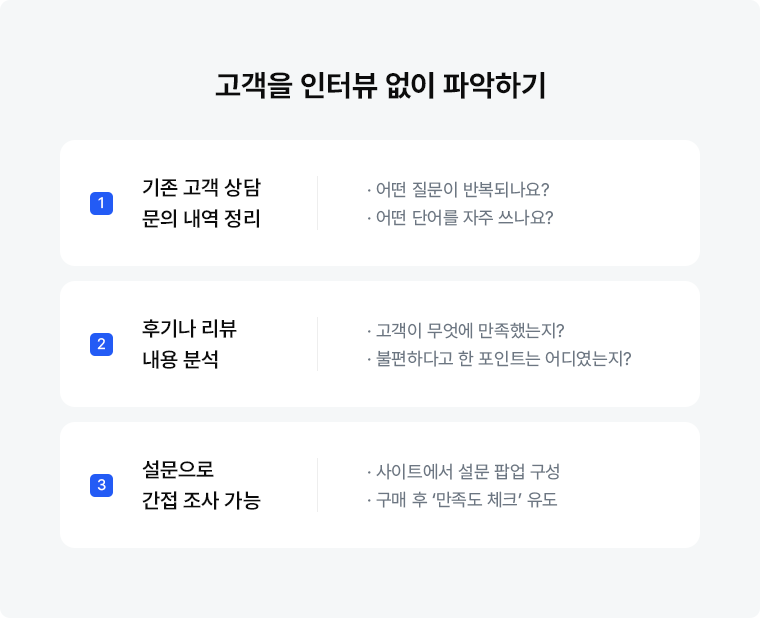Click the 간접 조사 가능 text line
Image resolution: width=760 pixels, height=618 pixels.
pyautogui.click(x=201, y=500)
